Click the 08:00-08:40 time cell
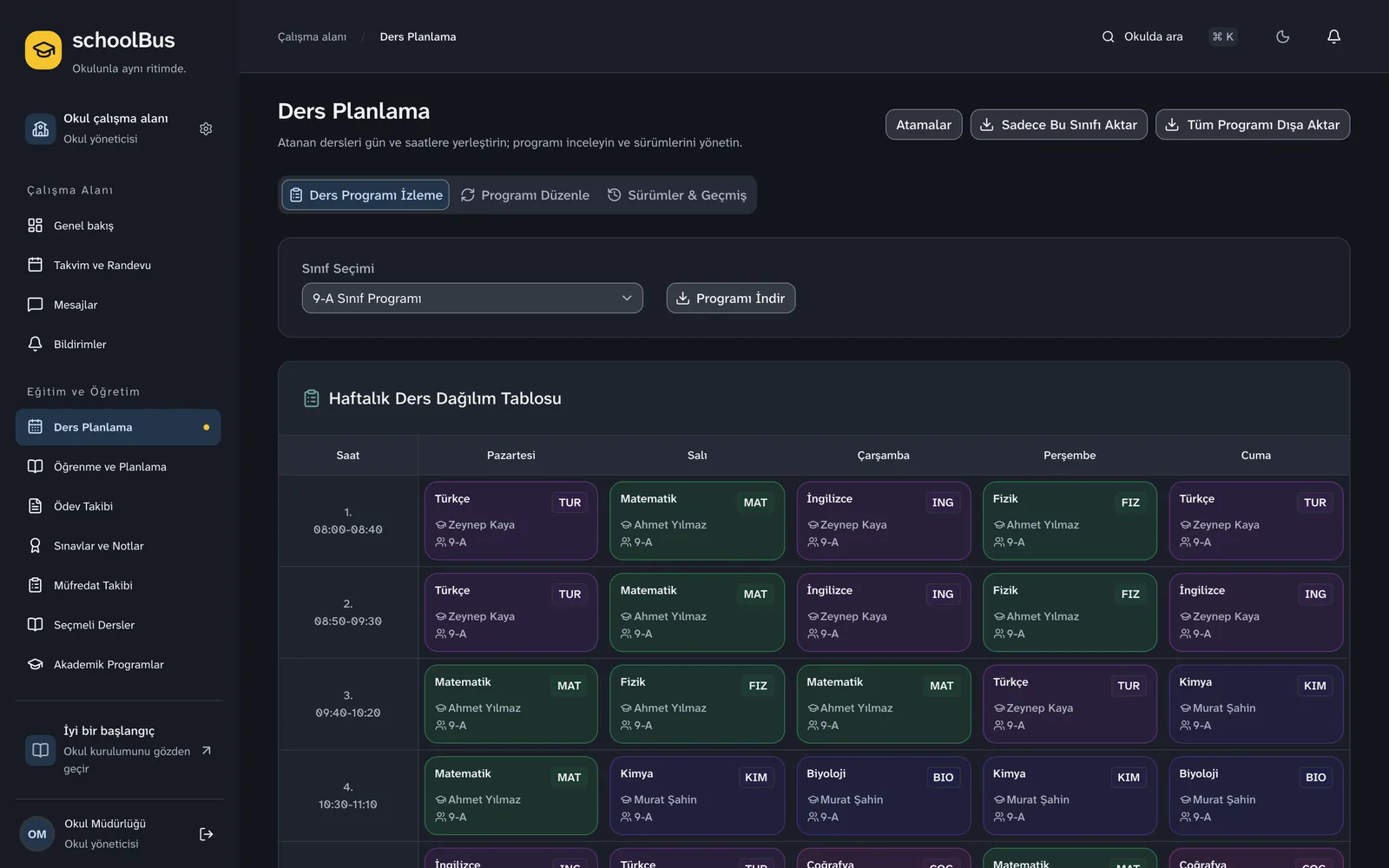Viewport: 1389px width, 868px height. pyautogui.click(x=348, y=521)
